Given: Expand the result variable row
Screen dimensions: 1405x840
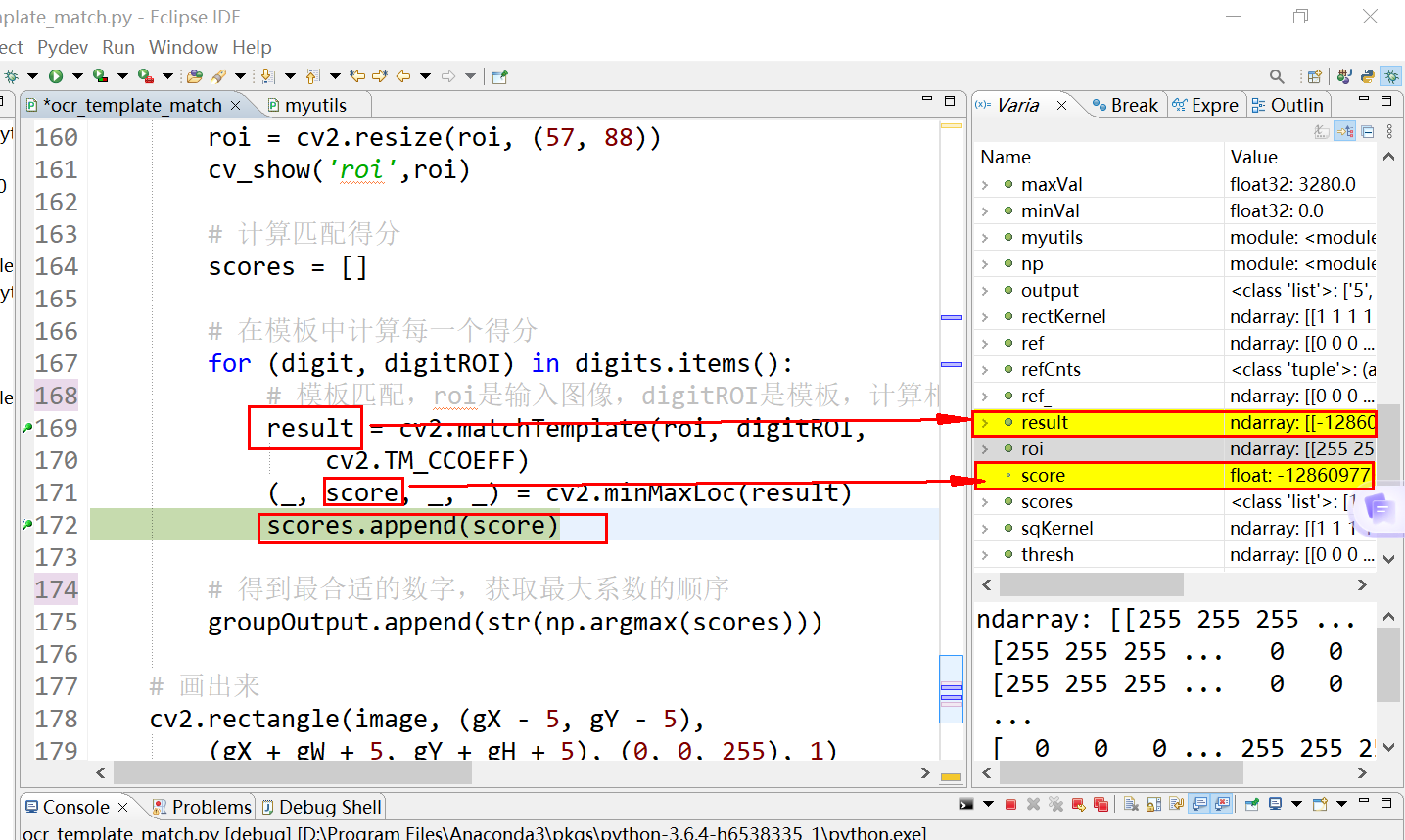Looking at the screenshot, I should click(x=985, y=422).
